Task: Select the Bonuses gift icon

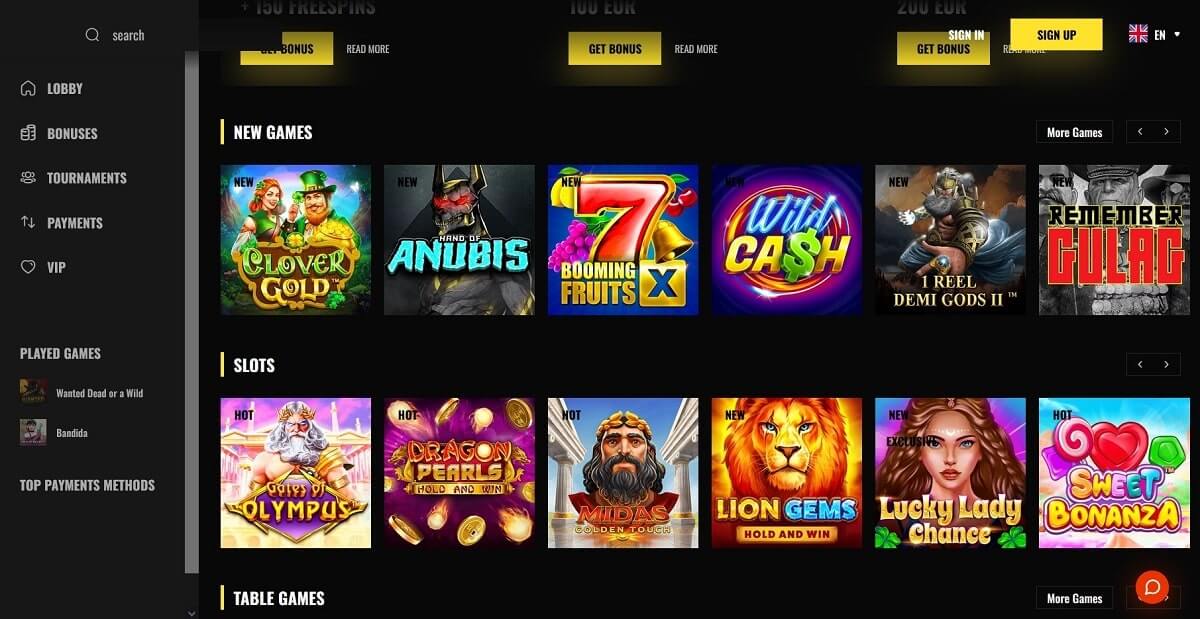Action: point(28,133)
